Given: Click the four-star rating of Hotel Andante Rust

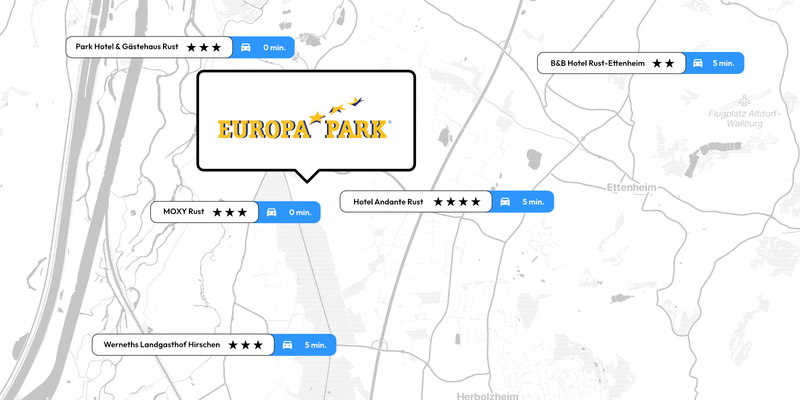Looking at the screenshot, I should pyautogui.click(x=457, y=202).
